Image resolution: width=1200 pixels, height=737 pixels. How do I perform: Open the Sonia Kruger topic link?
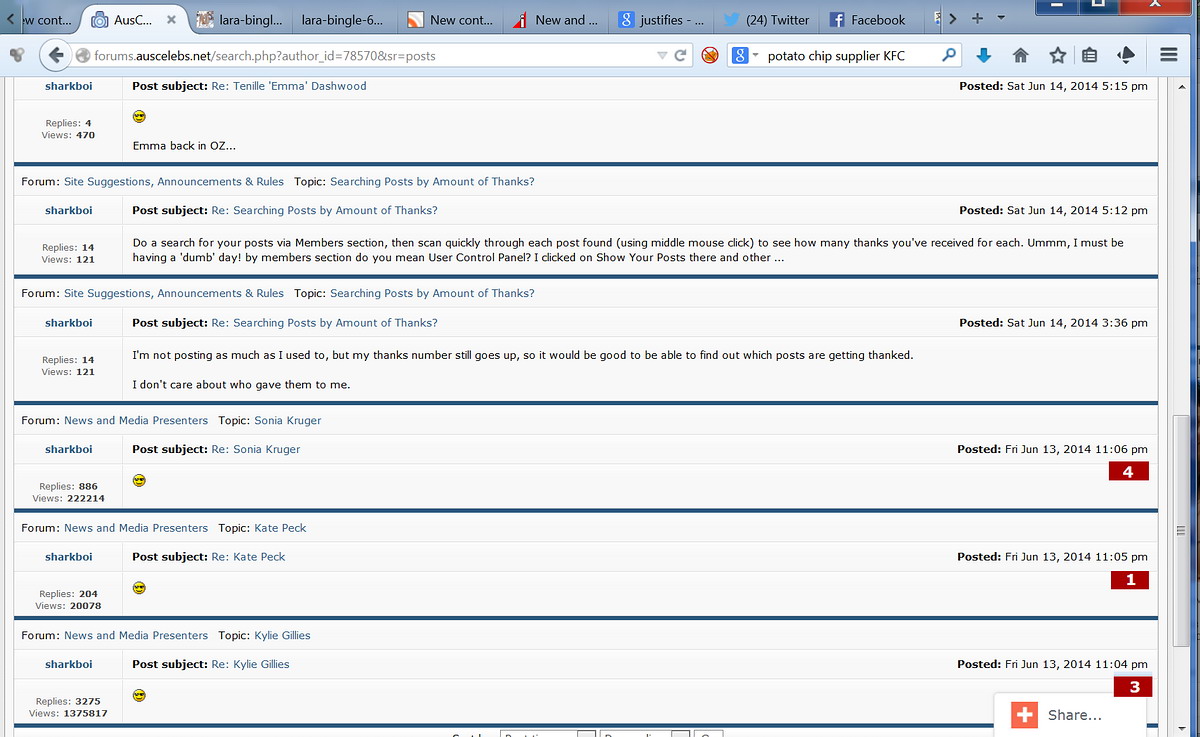click(288, 420)
